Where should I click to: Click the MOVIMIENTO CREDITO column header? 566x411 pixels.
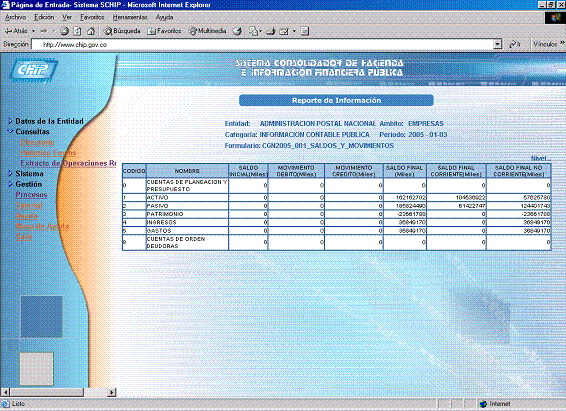(x=354, y=171)
